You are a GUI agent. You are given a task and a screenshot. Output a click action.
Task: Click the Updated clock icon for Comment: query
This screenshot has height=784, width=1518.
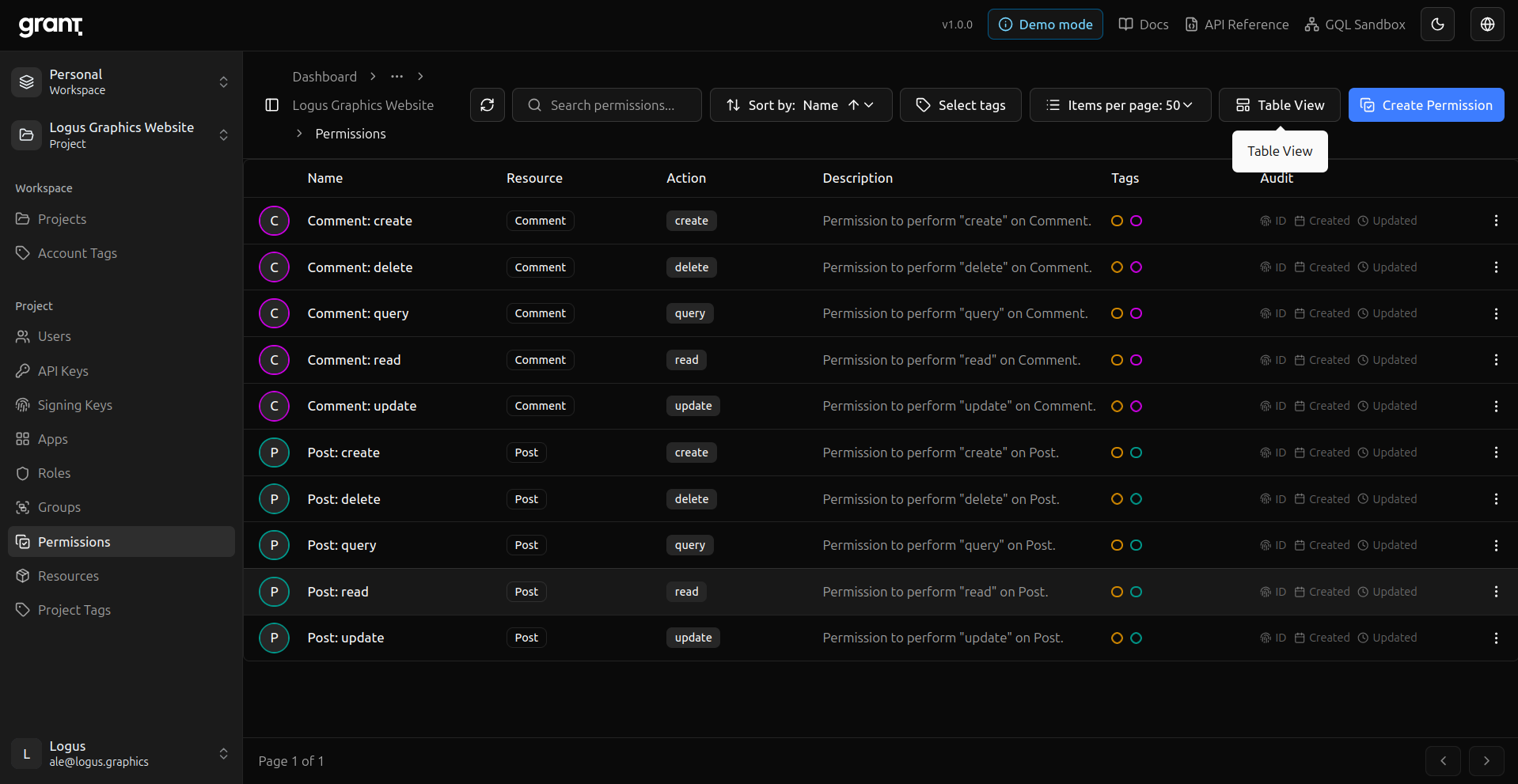[1363, 313]
